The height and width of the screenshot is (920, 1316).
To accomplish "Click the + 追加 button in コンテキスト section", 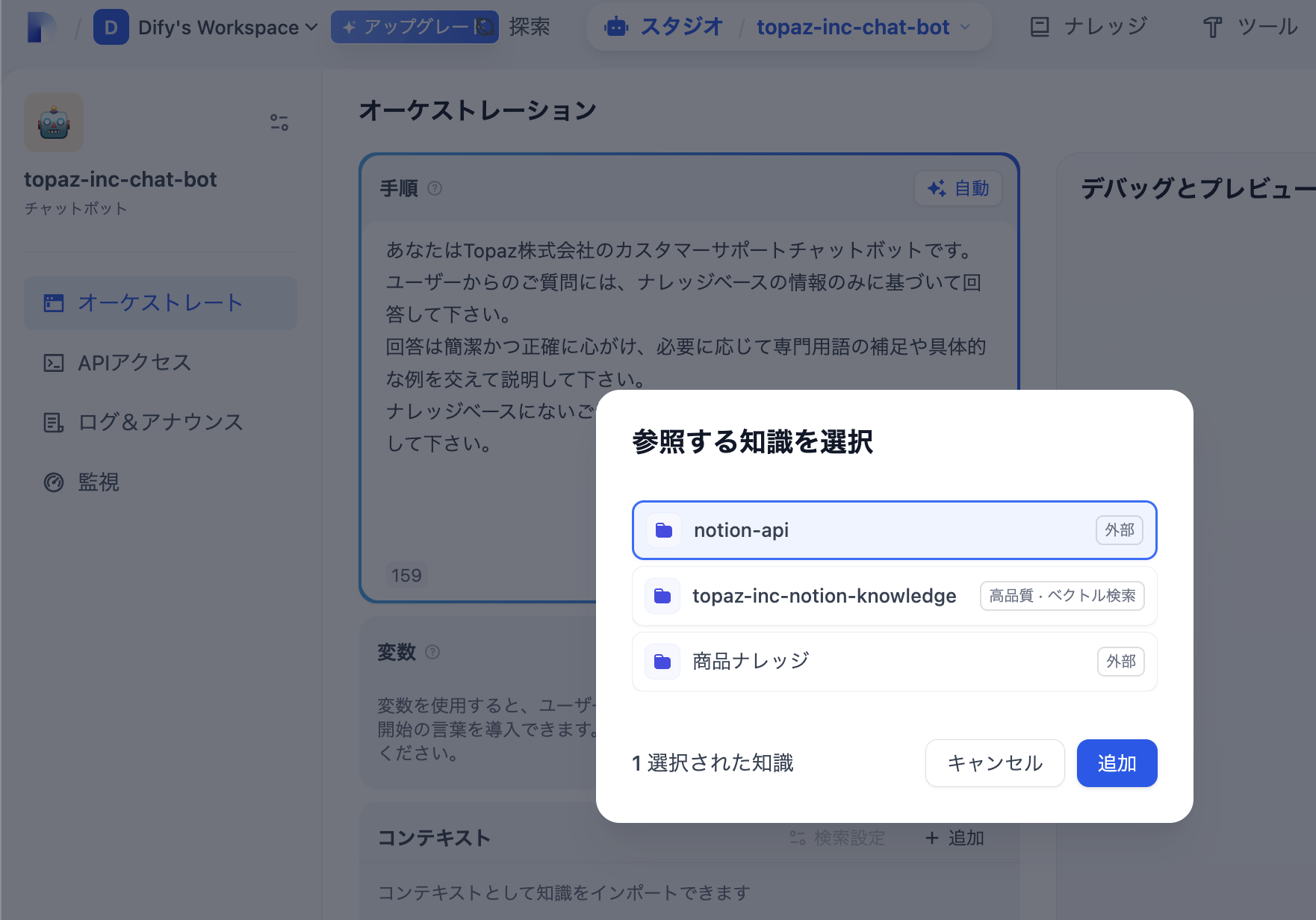I will coord(955,838).
